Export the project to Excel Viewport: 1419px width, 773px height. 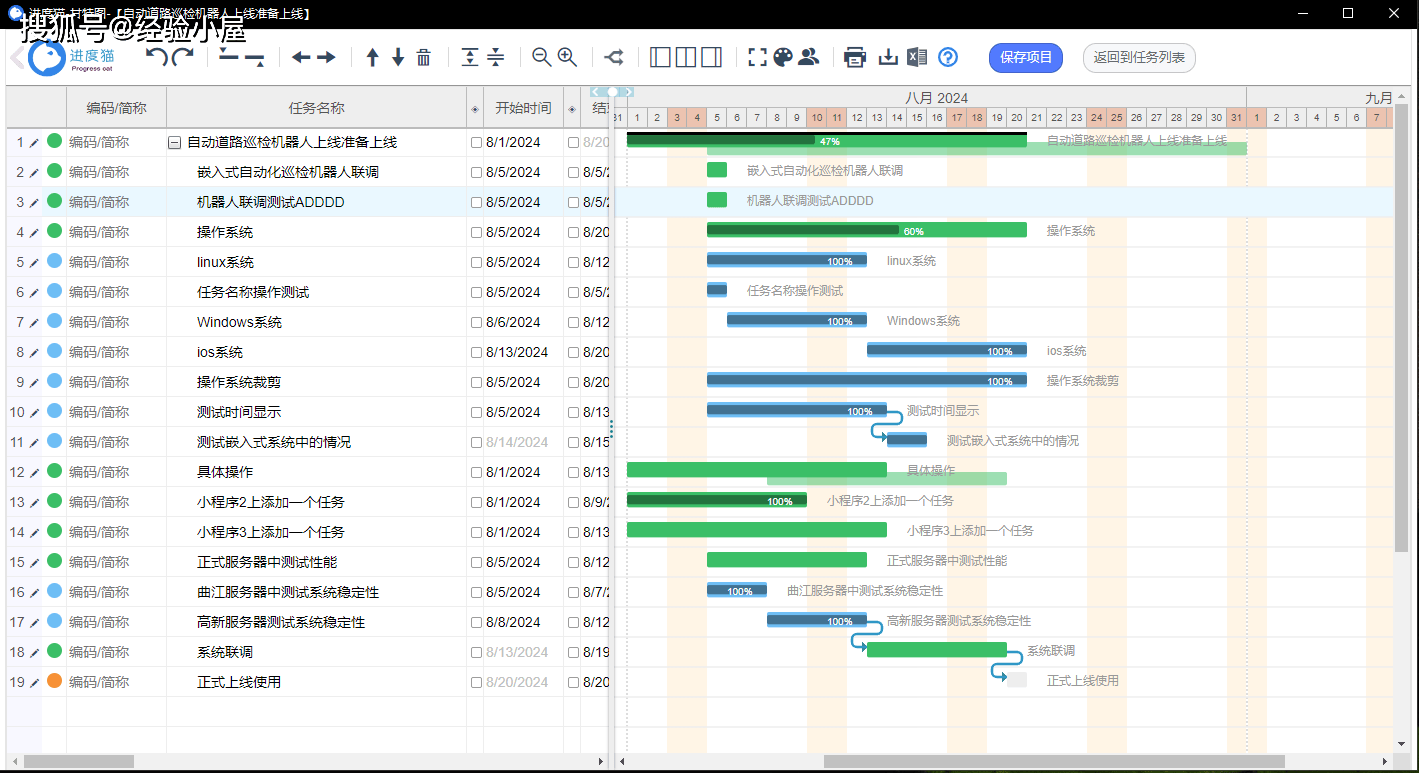917,57
